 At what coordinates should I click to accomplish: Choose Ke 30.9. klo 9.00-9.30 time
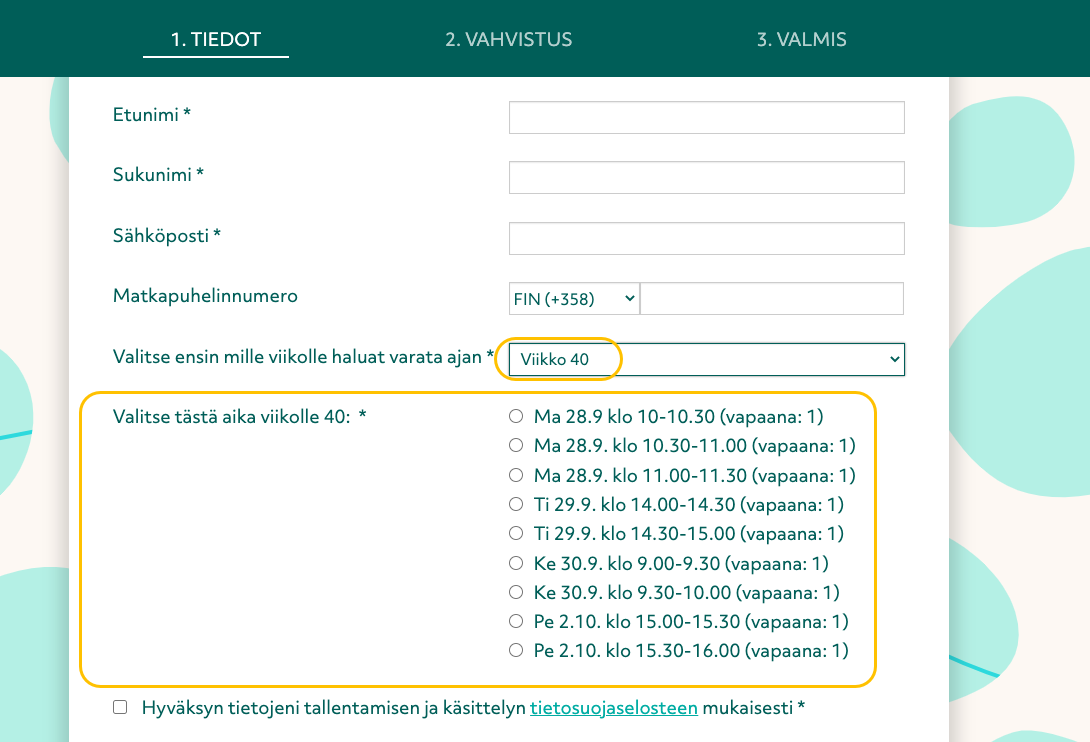[516, 563]
